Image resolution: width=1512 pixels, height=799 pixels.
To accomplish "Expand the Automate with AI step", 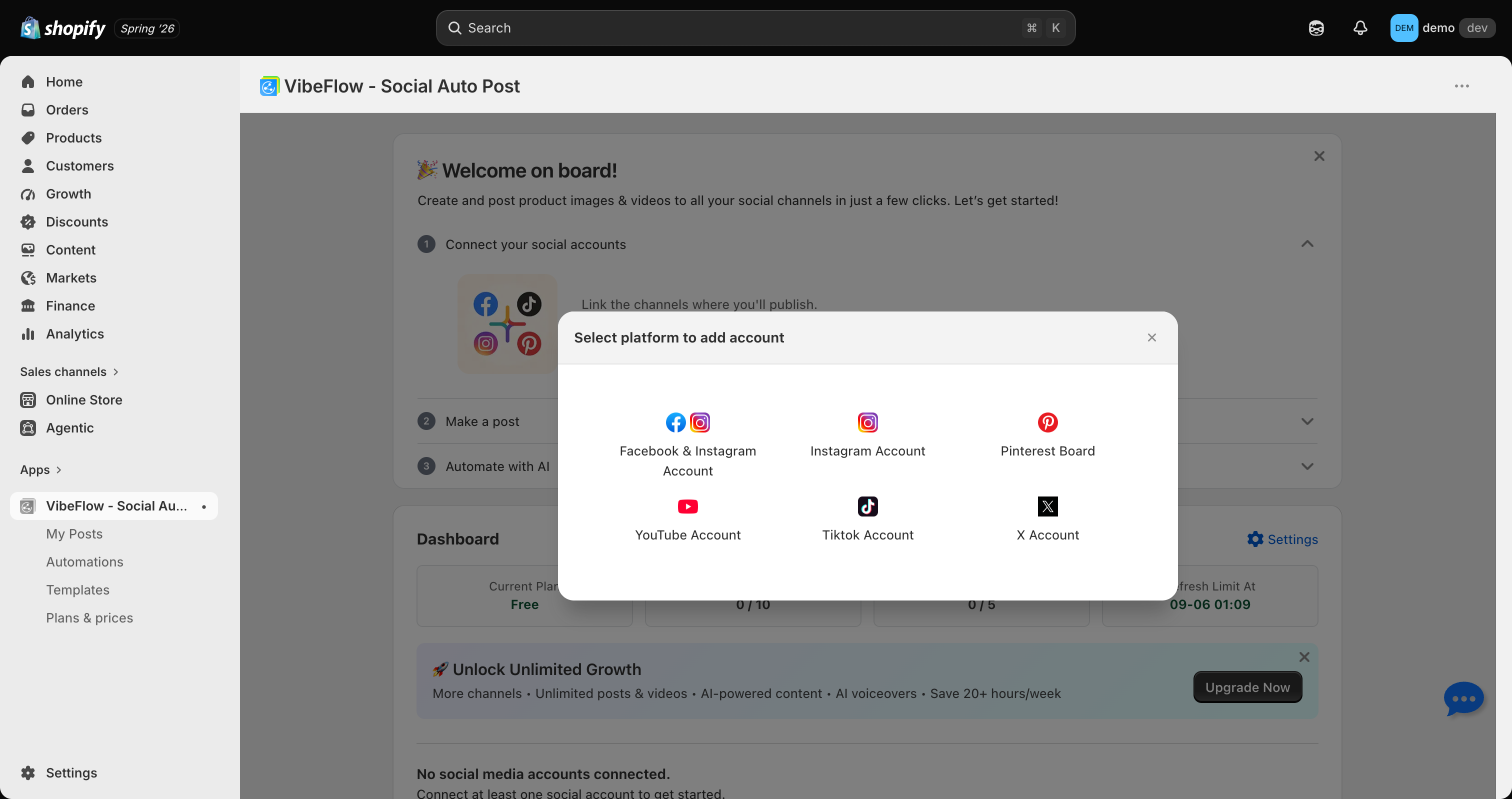I will (1306, 466).
